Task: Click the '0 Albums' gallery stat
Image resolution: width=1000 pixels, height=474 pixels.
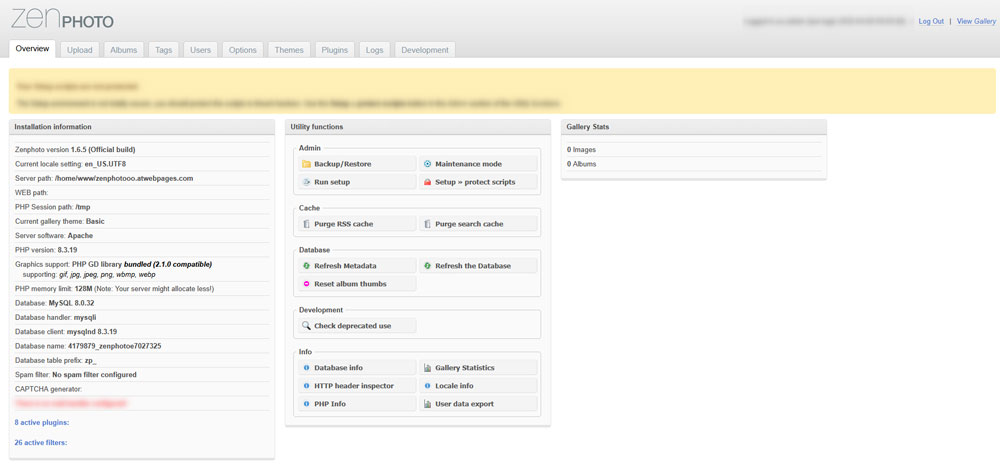Action: coord(582,164)
